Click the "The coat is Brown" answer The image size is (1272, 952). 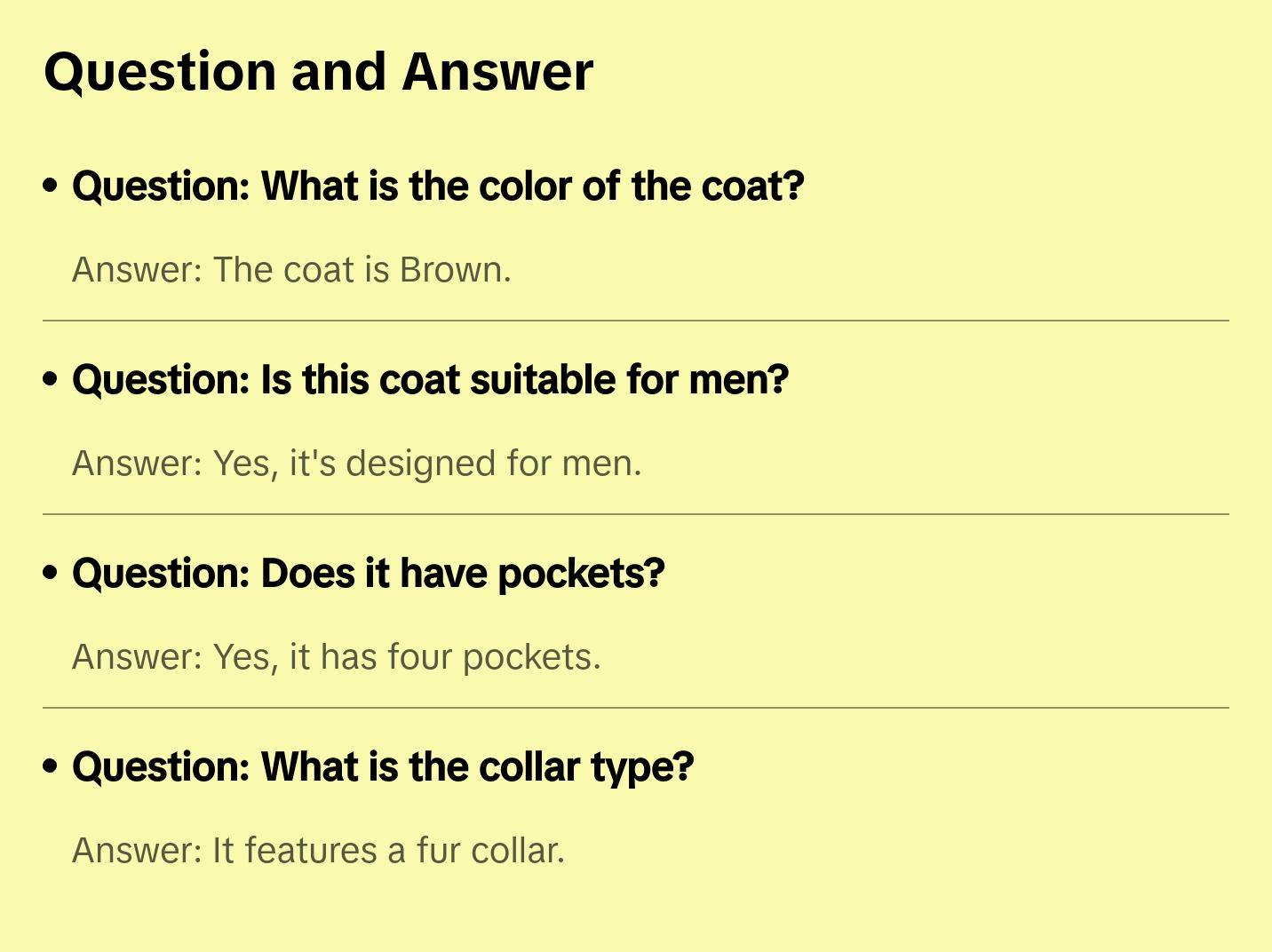[291, 270]
